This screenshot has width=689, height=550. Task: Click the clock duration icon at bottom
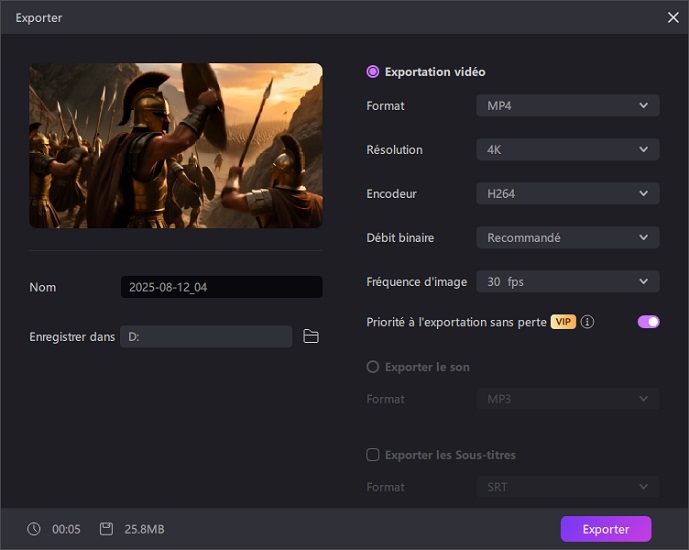(34, 529)
